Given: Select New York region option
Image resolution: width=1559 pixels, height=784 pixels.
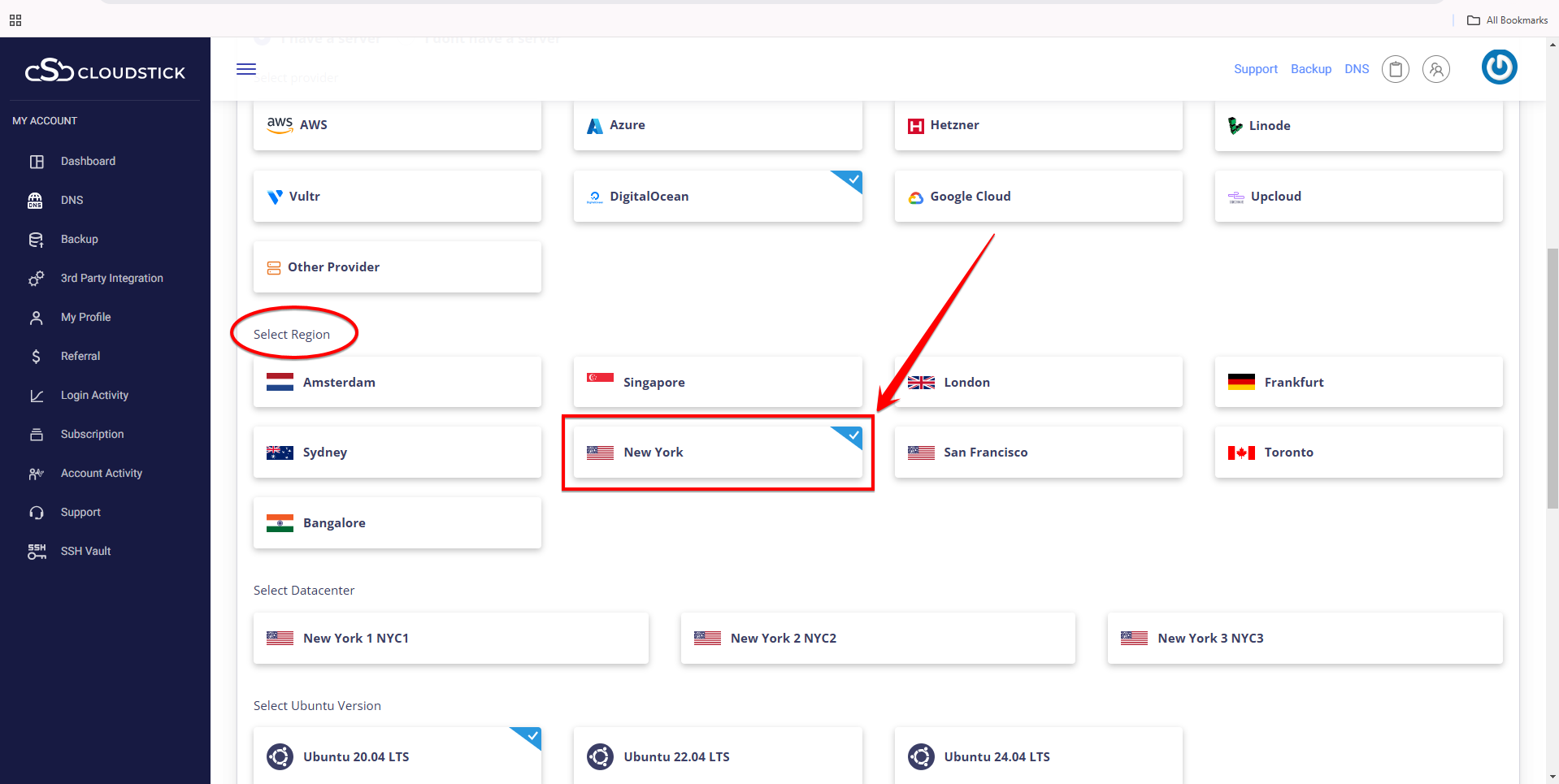Looking at the screenshot, I should point(717,453).
